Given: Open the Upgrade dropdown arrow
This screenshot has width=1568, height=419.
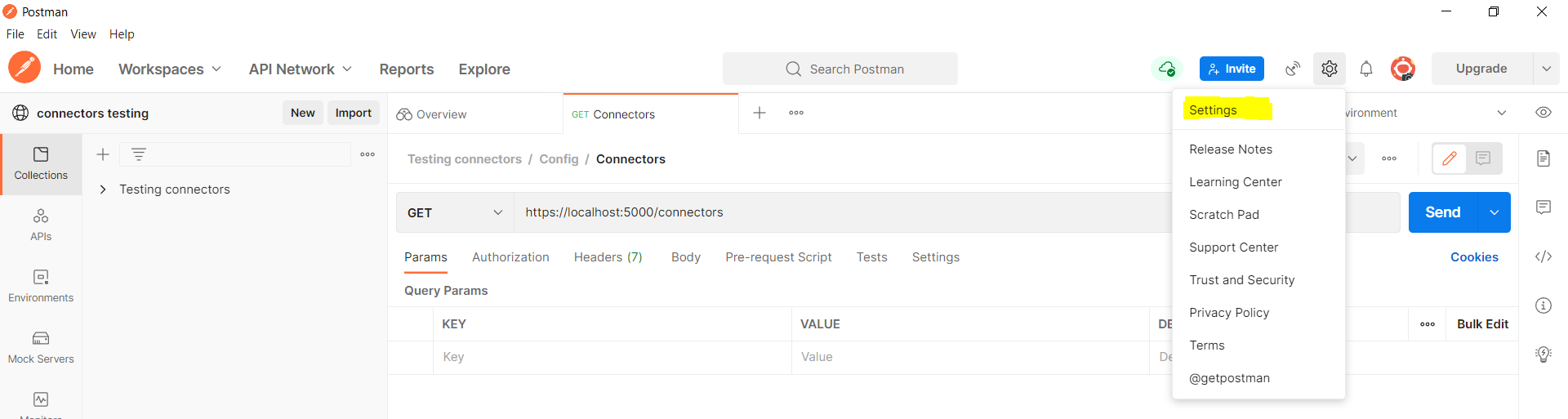Looking at the screenshot, I should click(1546, 69).
